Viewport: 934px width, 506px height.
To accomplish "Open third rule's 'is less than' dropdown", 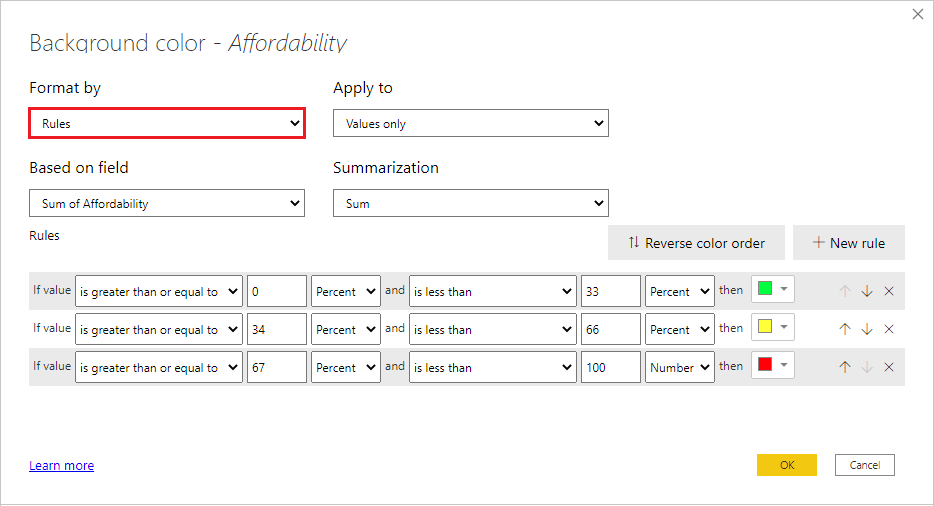I will coord(493,367).
